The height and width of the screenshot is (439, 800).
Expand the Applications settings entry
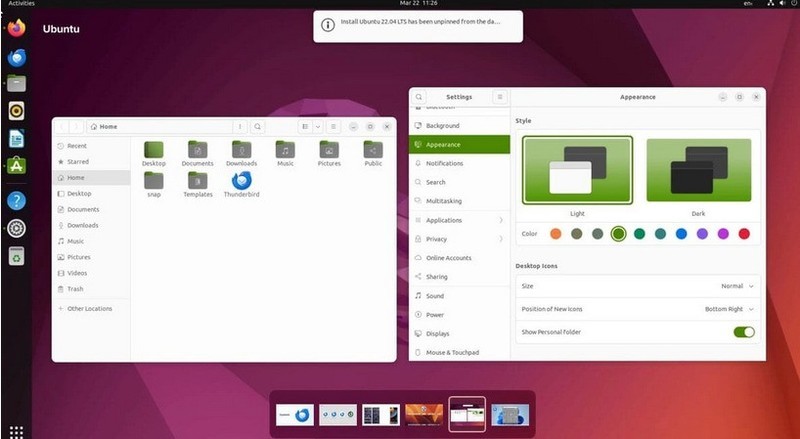click(x=459, y=220)
